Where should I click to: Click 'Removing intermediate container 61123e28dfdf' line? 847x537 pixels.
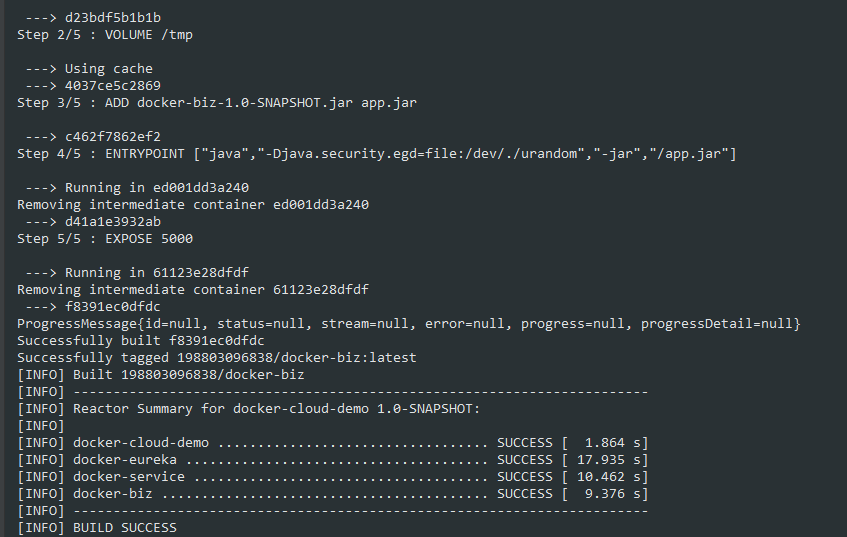(193, 290)
